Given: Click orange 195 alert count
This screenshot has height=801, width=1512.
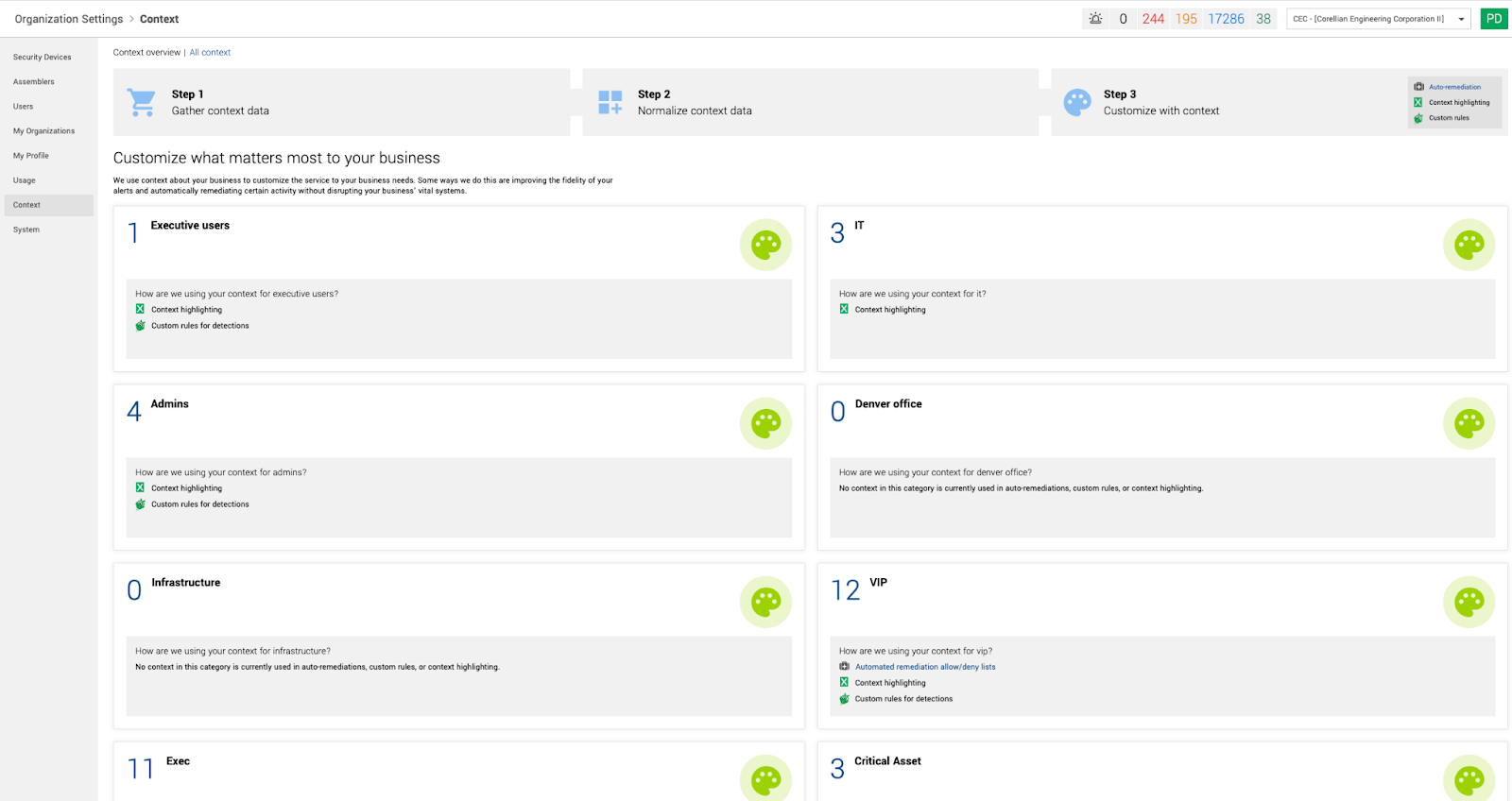Looking at the screenshot, I should (1186, 19).
